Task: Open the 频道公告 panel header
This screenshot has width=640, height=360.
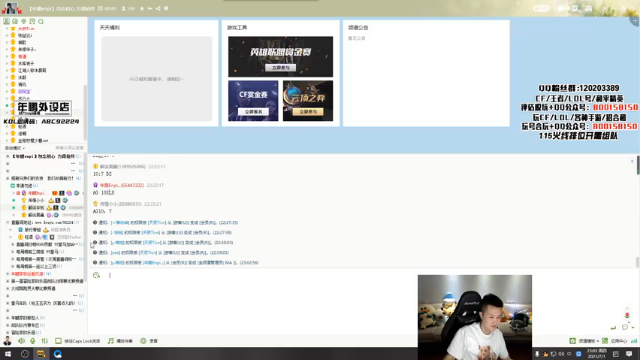Action: pyautogui.click(x=358, y=27)
